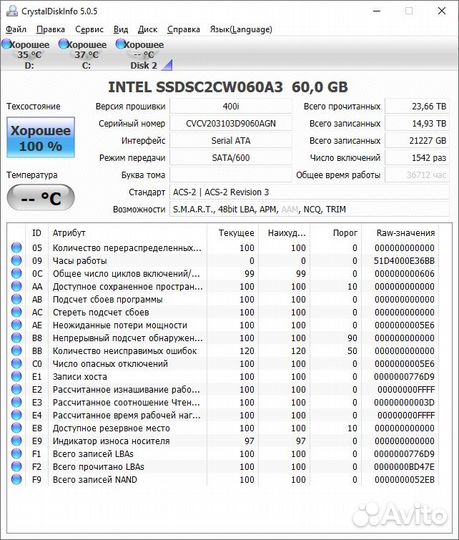Click status circle for attribute AB
This screenshot has width=459, height=540.
(16, 299)
